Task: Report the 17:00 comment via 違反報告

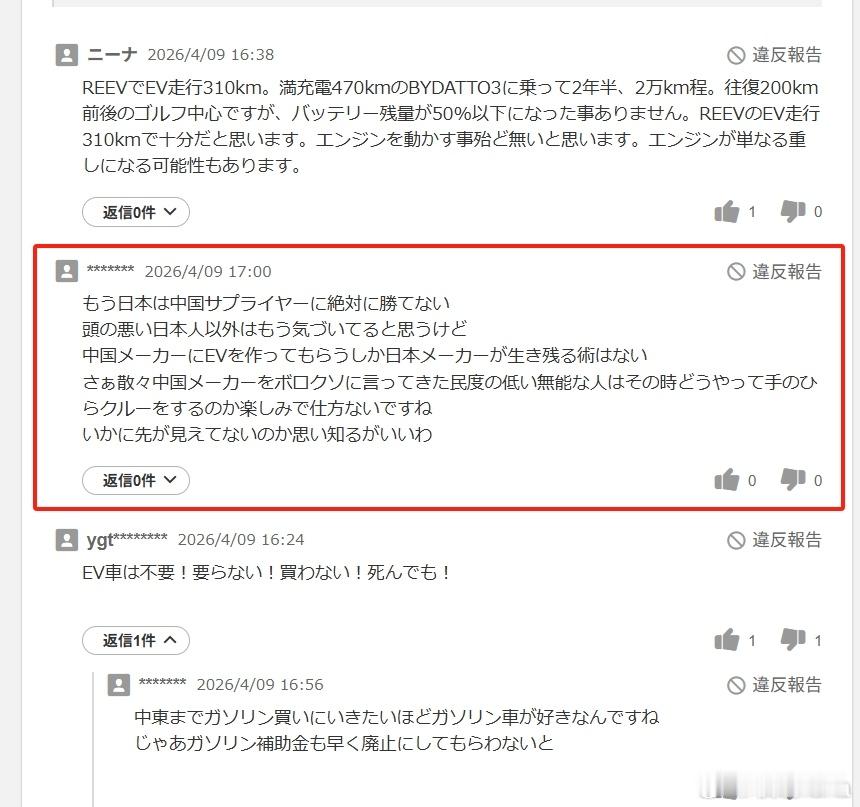Action: click(x=774, y=271)
